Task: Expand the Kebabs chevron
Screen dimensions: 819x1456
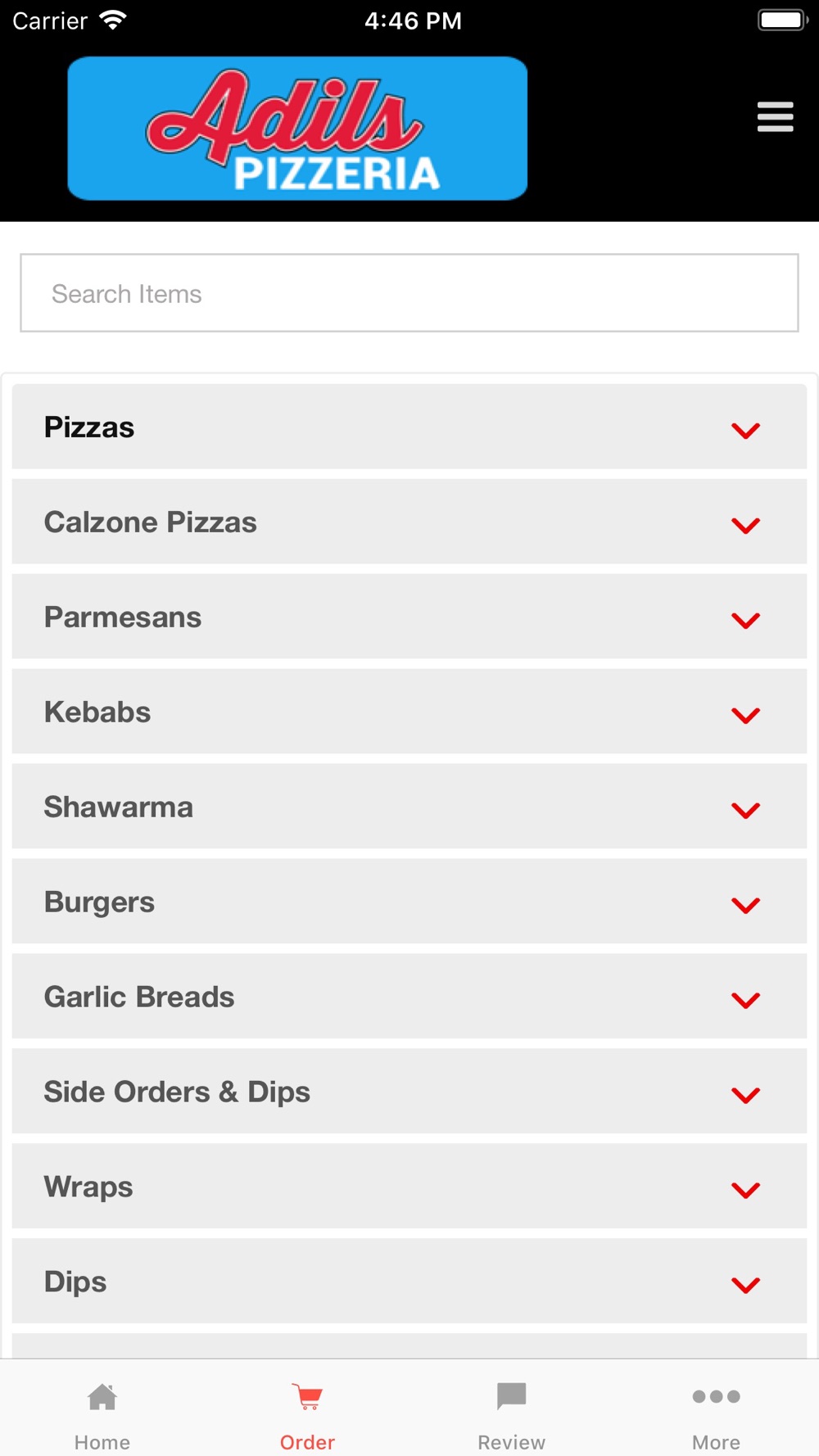Action: pyautogui.click(x=746, y=715)
